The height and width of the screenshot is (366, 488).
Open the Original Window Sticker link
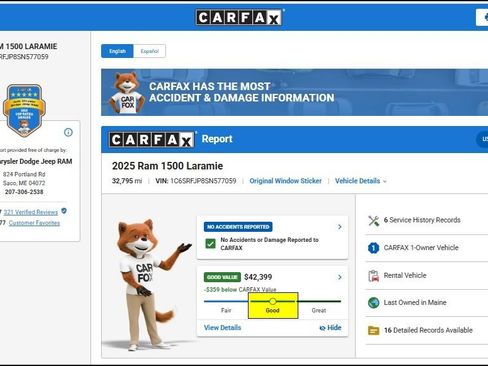(x=286, y=181)
